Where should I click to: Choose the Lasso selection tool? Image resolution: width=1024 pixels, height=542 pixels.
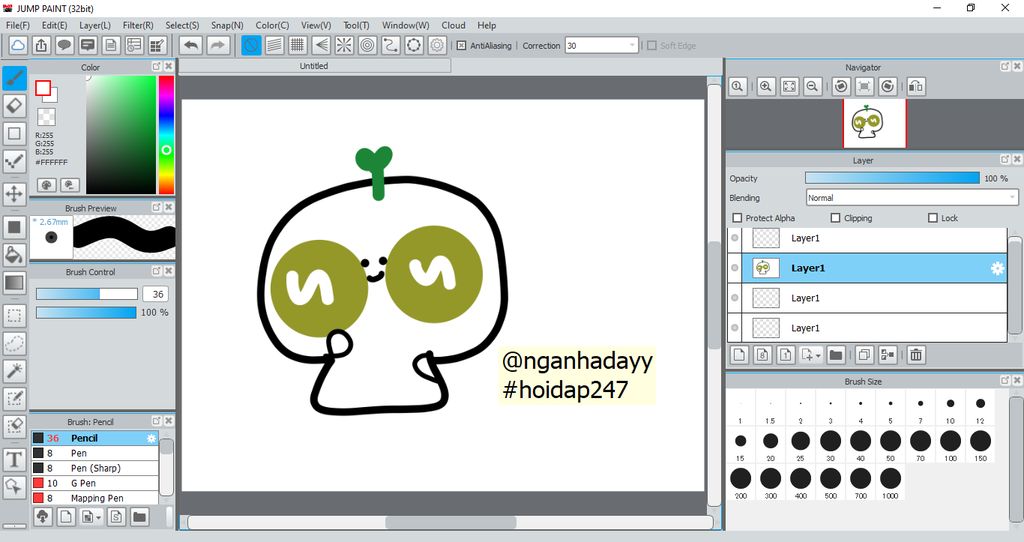(14, 343)
